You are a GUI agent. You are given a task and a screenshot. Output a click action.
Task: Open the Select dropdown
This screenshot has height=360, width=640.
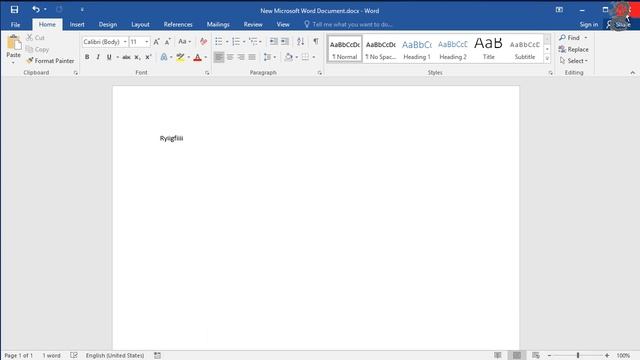pyautogui.click(x=573, y=61)
